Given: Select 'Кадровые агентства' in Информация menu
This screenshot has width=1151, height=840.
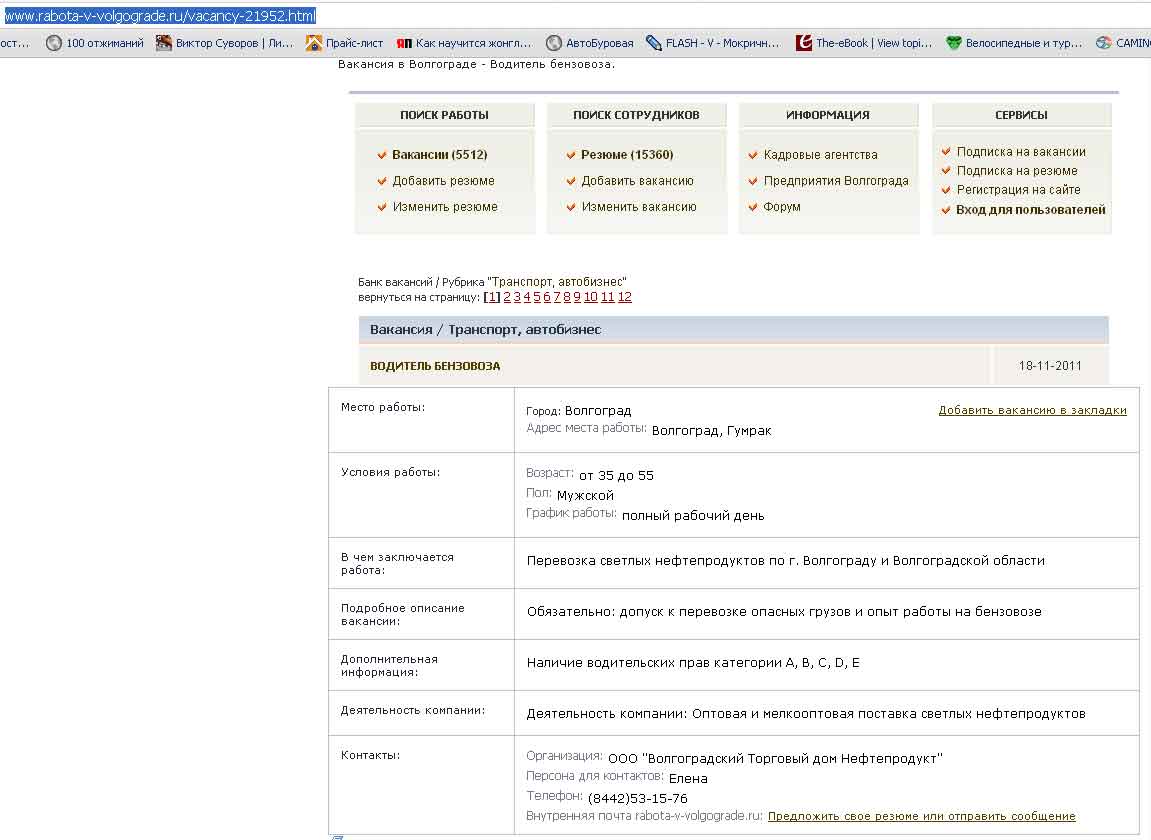Looking at the screenshot, I should tap(820, 155).
